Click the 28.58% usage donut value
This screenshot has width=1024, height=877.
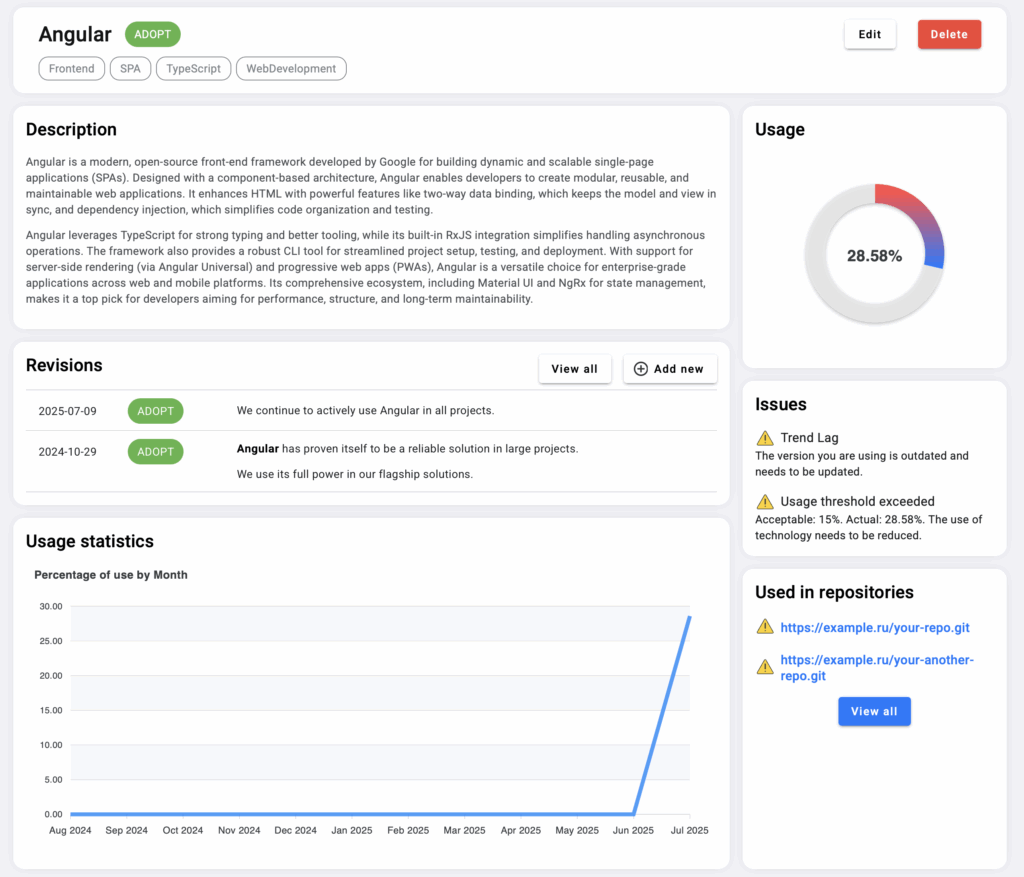[874, 256]
